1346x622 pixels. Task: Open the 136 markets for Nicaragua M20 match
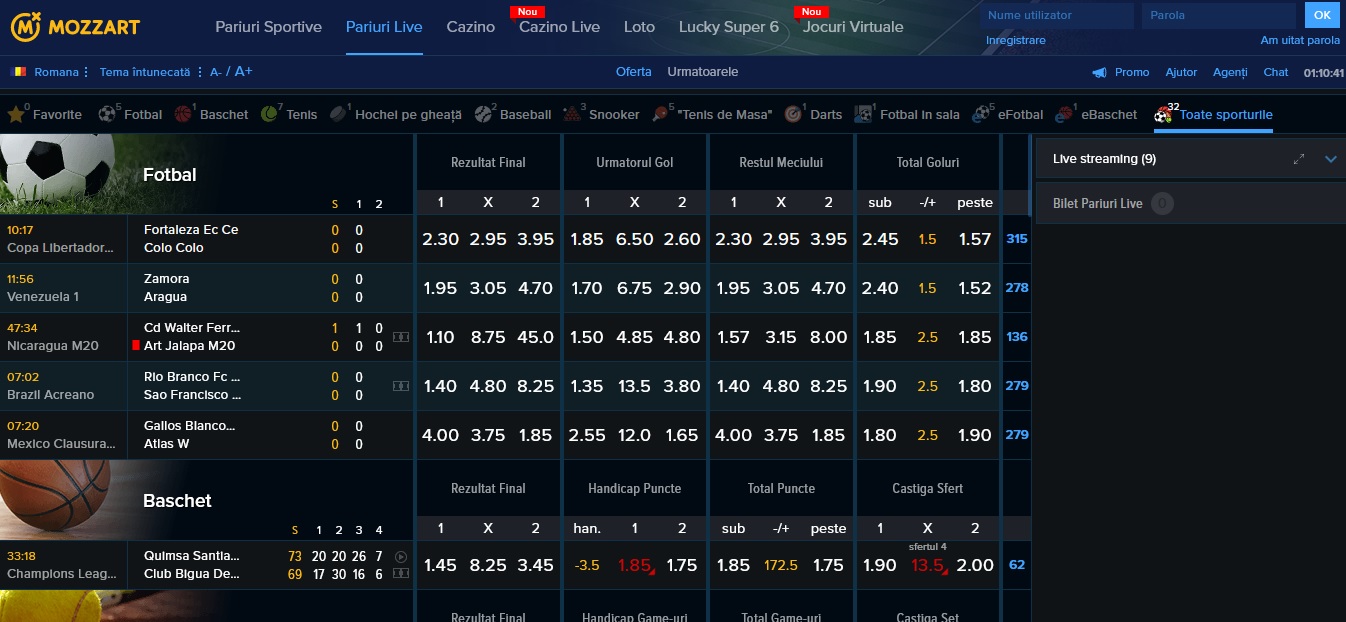point(1017,337)
